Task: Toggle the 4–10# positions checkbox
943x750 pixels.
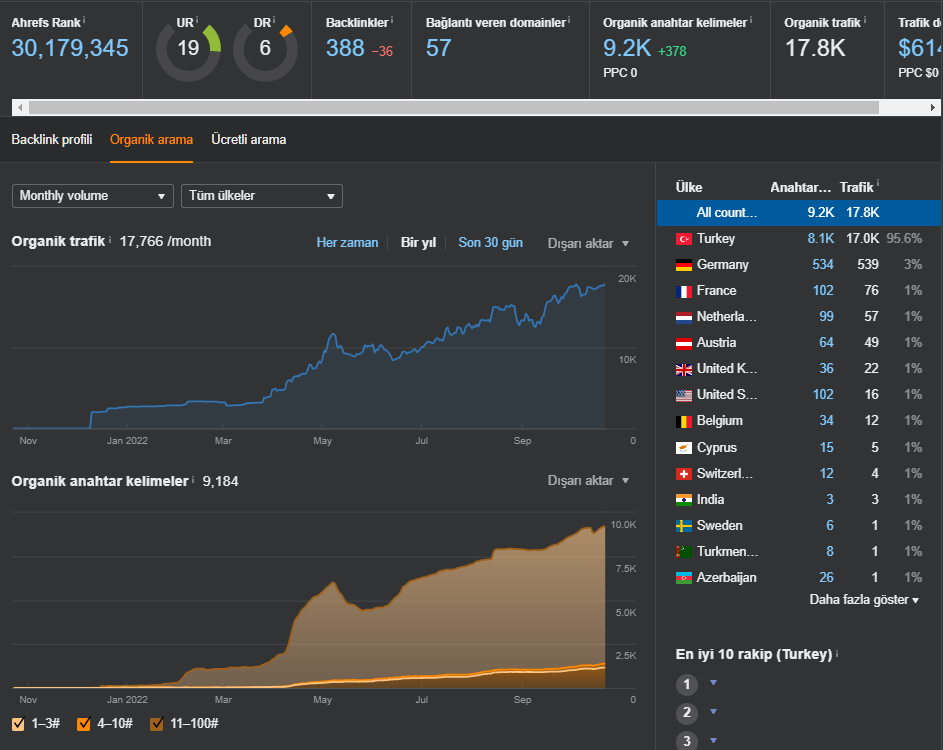Action: click(x=84, y=724)
